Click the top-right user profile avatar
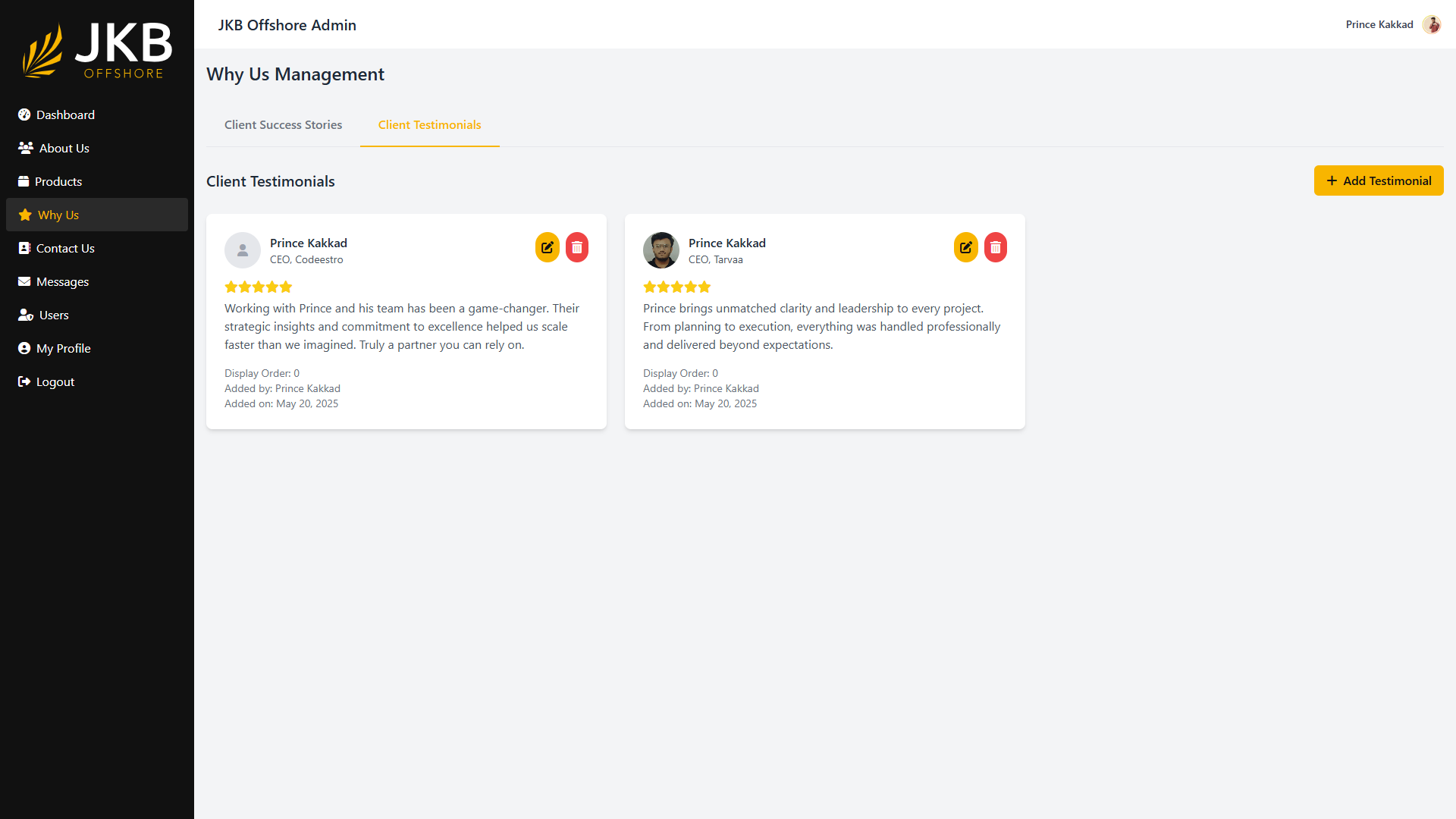The width and height of the screenshot is (1456, 819). click(1431, 24)
